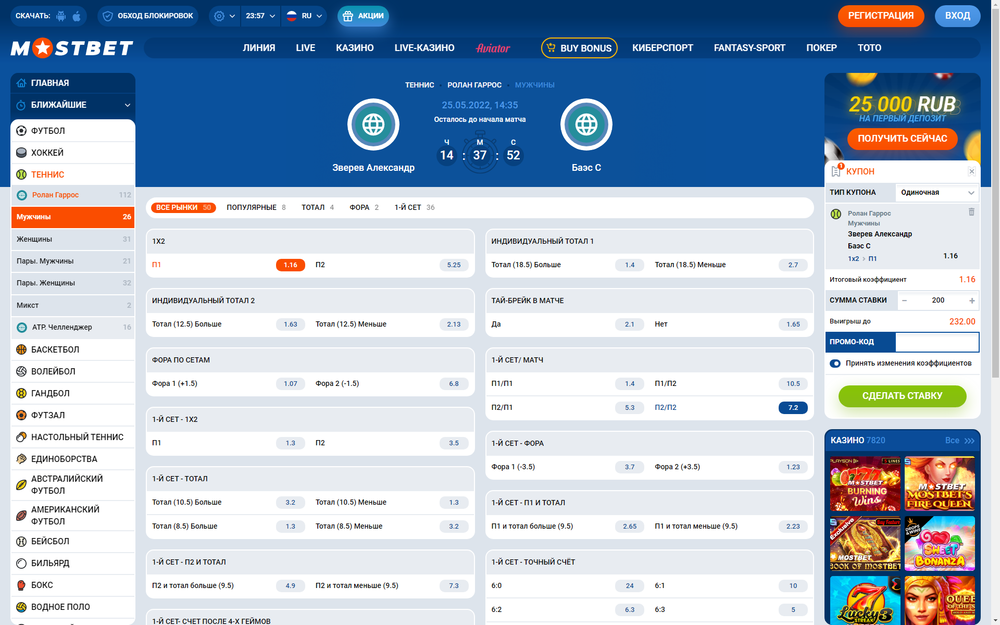This screenshot has width=1000, height=625.
Task: Select the Женщины category in the sidebar
Action: [x=73, y=239]
